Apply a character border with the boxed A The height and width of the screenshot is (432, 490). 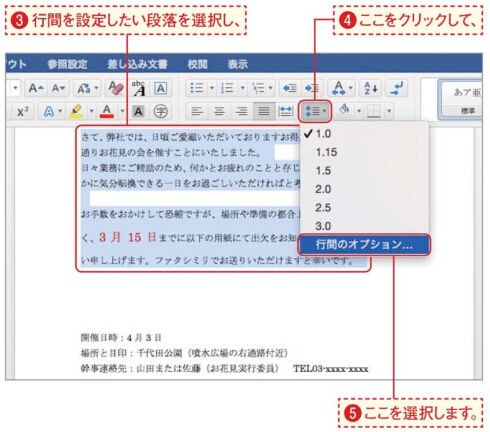tap(160, 88)
